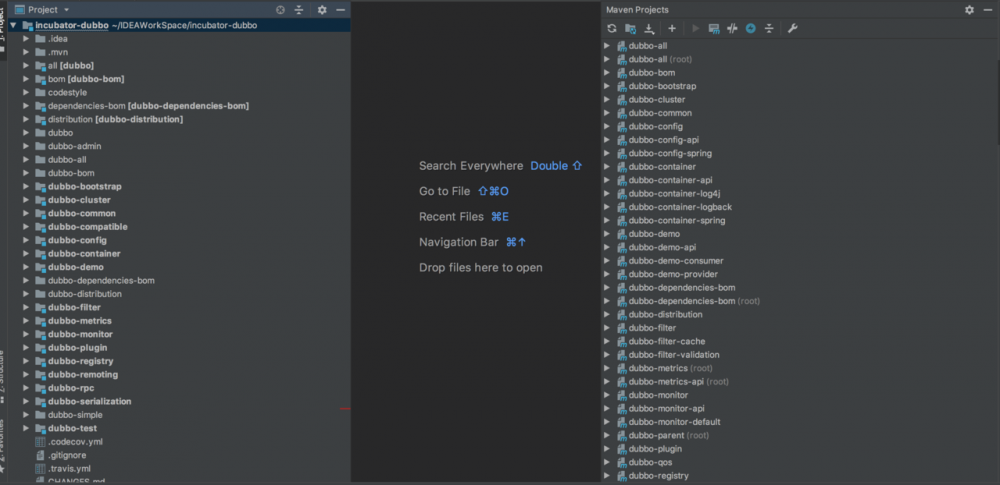Toggle offline mode in the Maven toolbar
This screenshot has width=1000, height=485.
[732, 29]
